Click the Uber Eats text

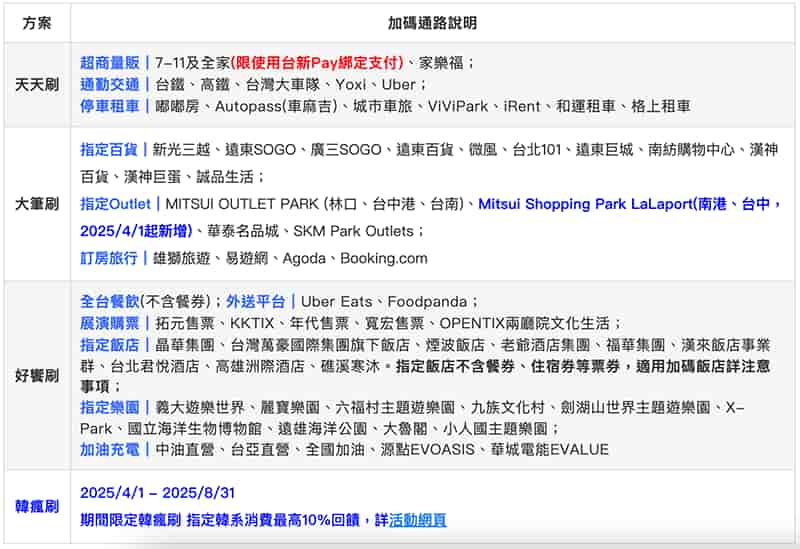coord(337,302)
